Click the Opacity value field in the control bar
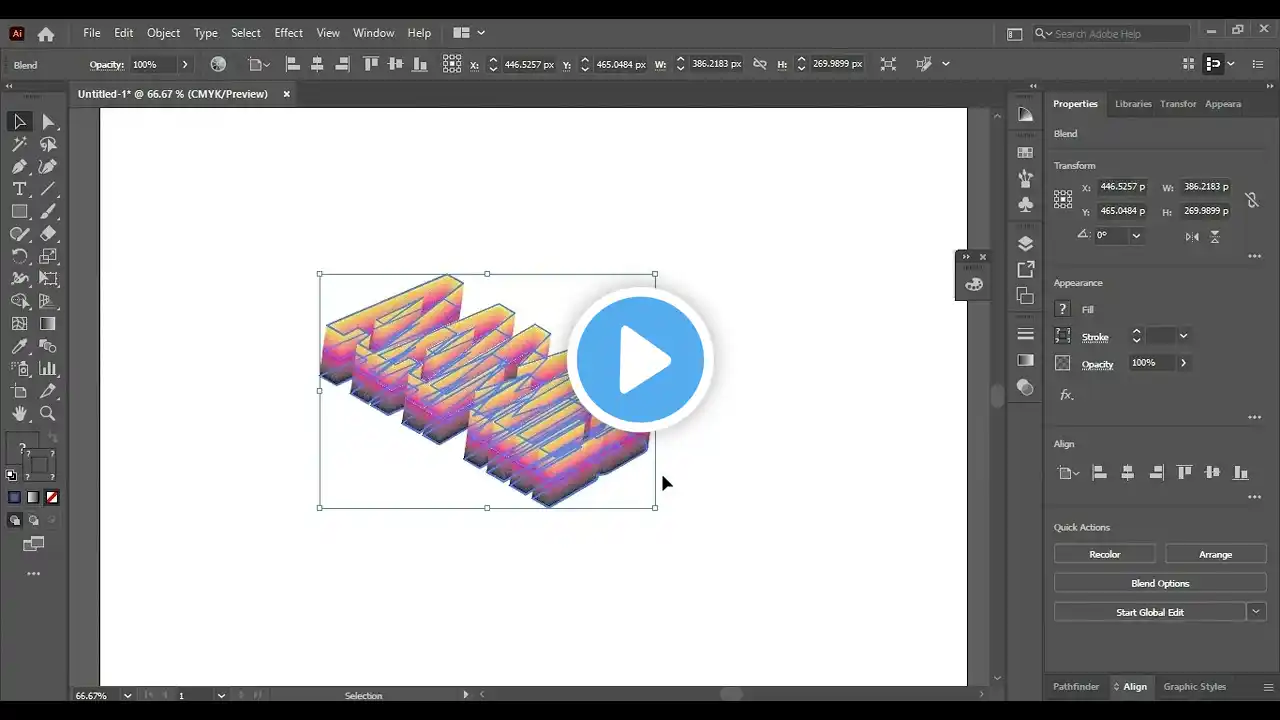Screen dimensions: 1280x720 [146, 64]
